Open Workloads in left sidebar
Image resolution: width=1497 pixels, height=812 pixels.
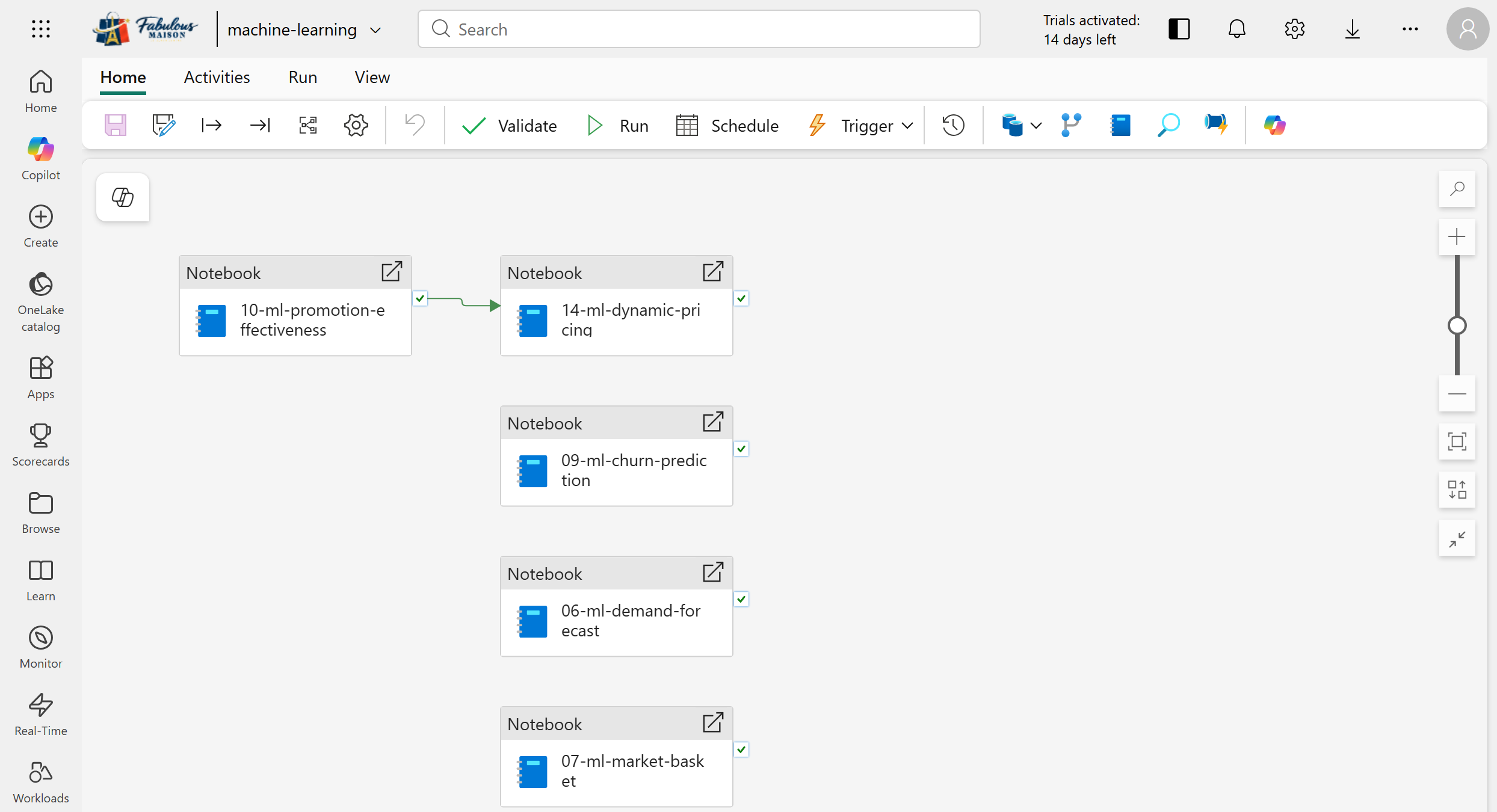click(41, 782)
